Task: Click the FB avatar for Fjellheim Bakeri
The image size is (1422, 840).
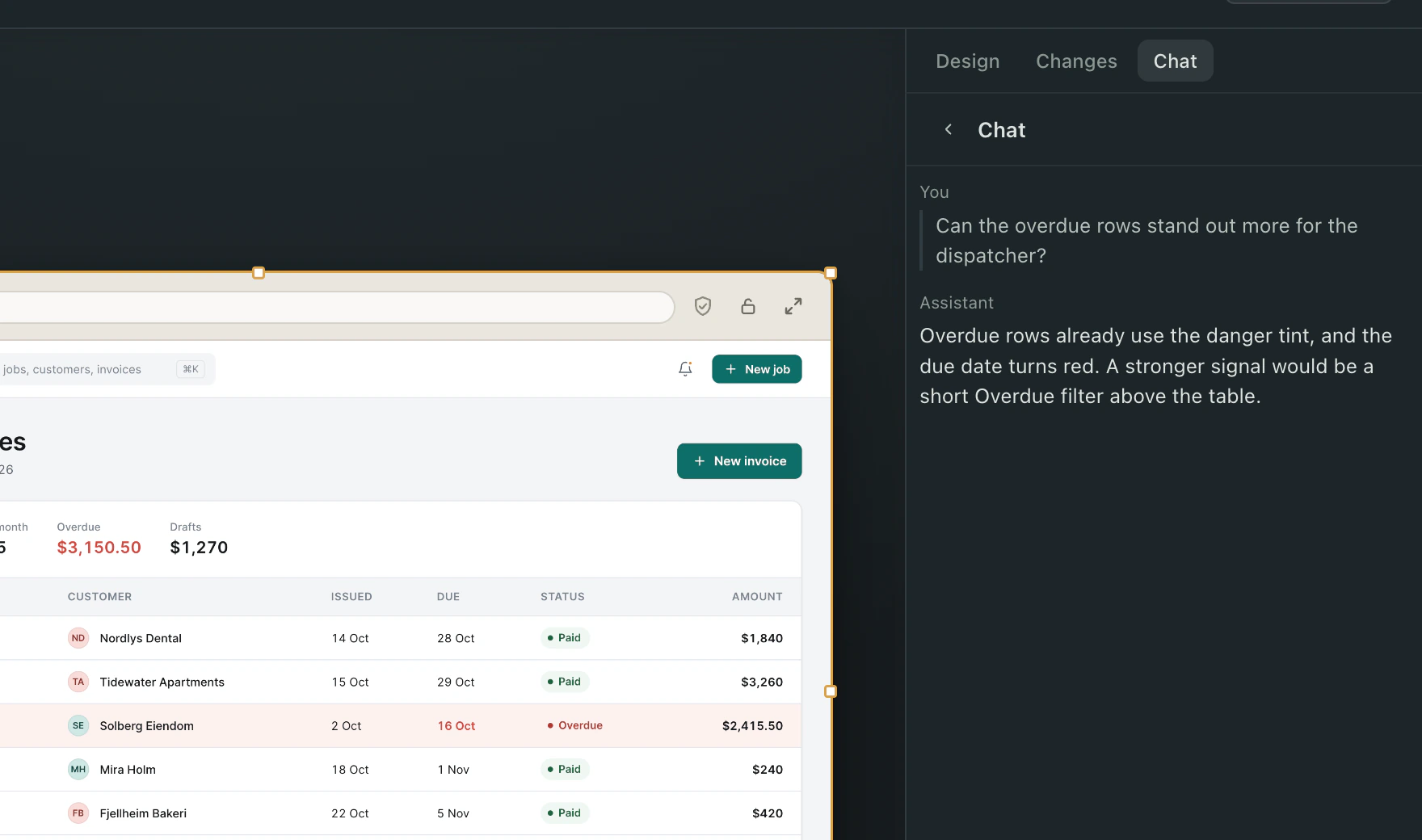Action: point(78,813)
